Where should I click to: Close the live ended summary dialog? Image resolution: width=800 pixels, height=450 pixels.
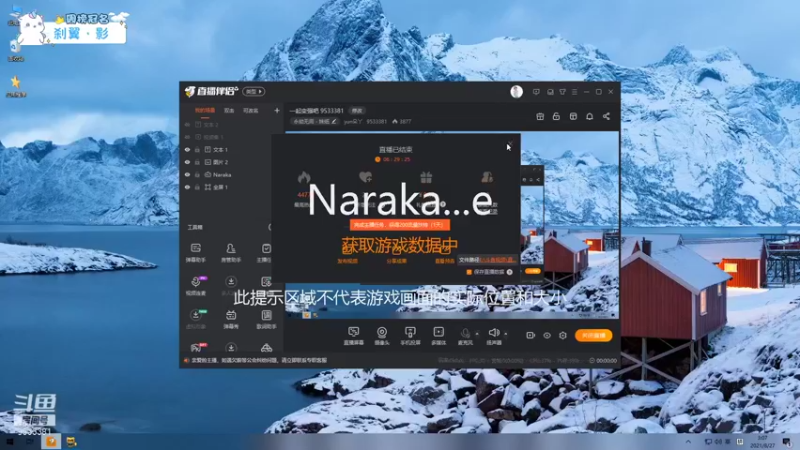[x=511, y=143]
